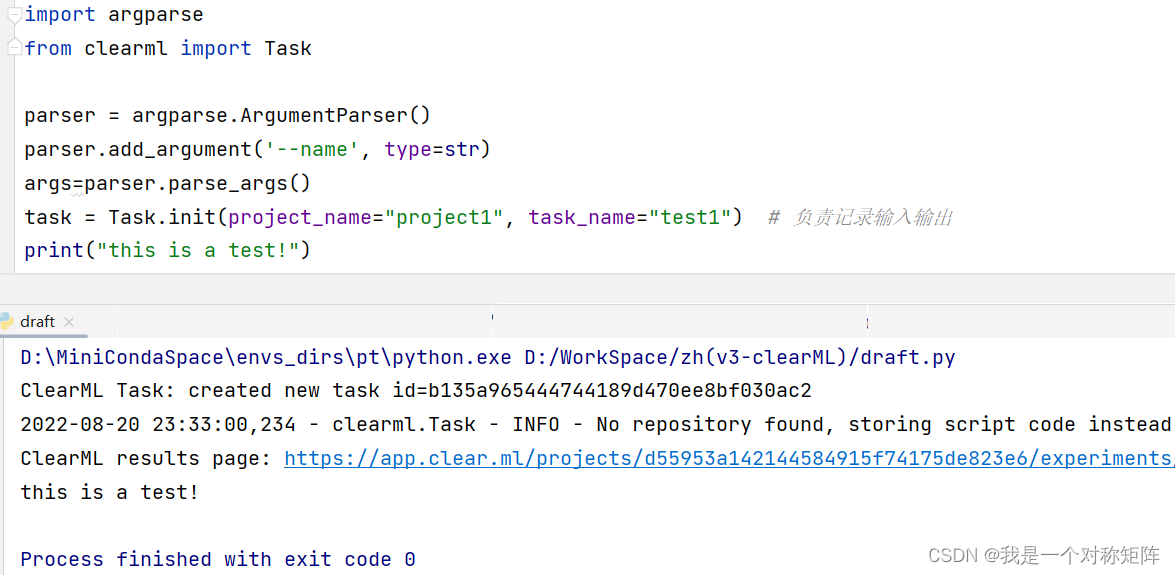Click the print("this is a test!") line
The height and width of the screenshot is (575, 1175).
[x=167, y=250]
